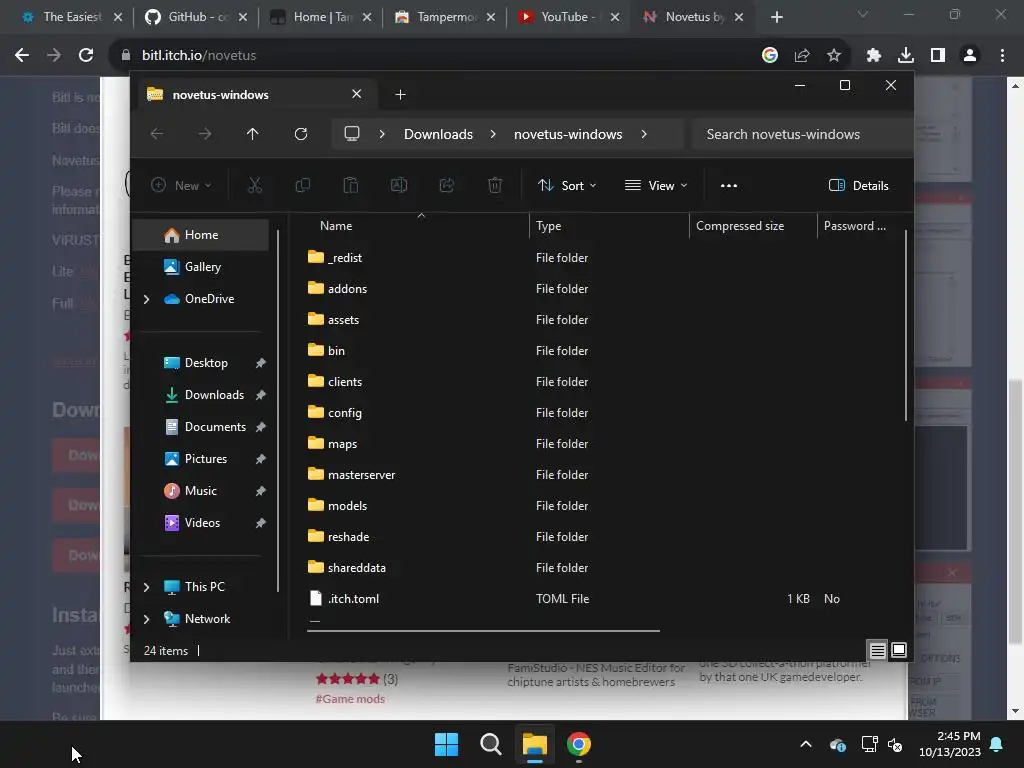The image size is (1024, 768).
Task: Click the This PC monitor icon in address bar
Action: click(352, 134)
